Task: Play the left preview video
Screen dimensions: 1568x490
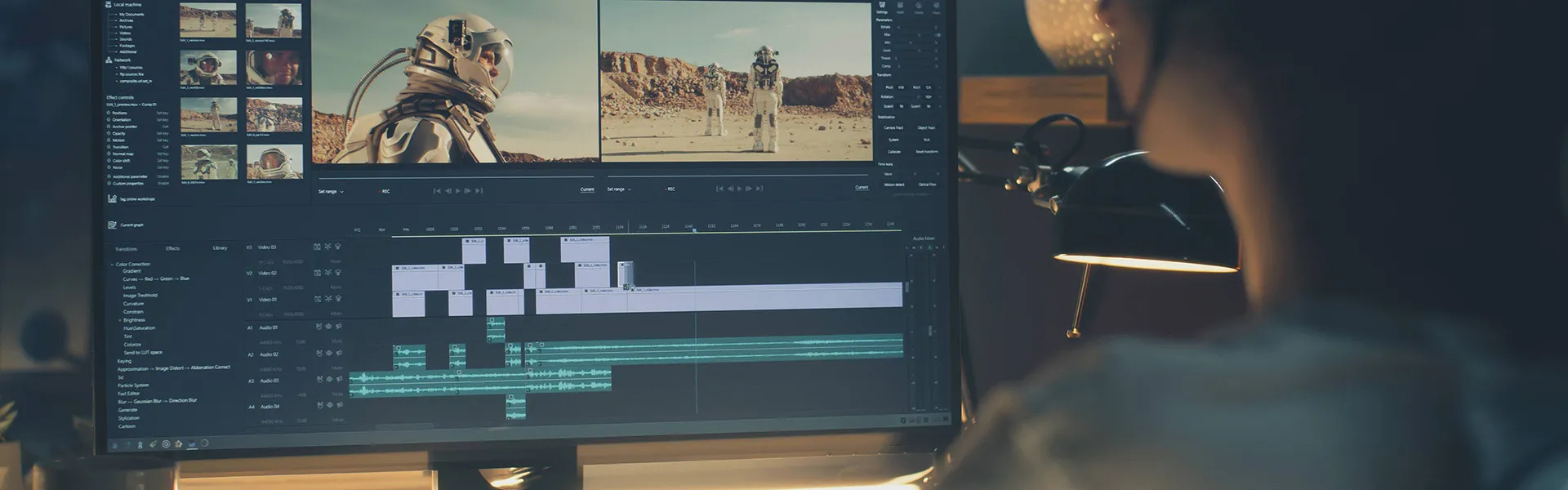Action: pos(457,191)
